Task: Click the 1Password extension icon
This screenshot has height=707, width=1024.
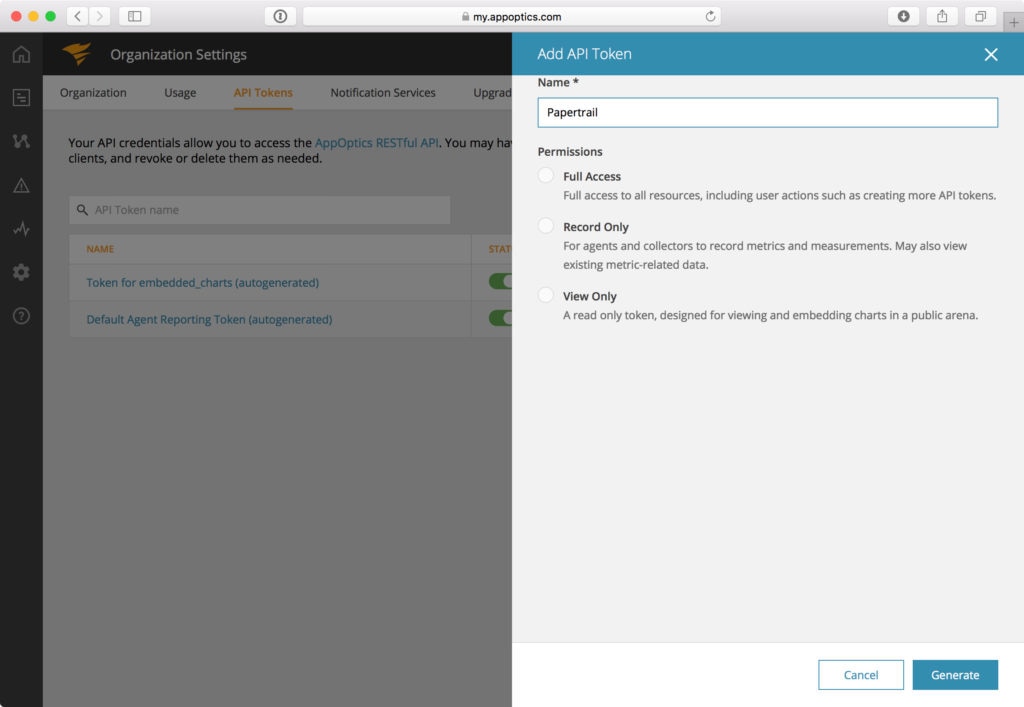Action: [x=280, y=16]
